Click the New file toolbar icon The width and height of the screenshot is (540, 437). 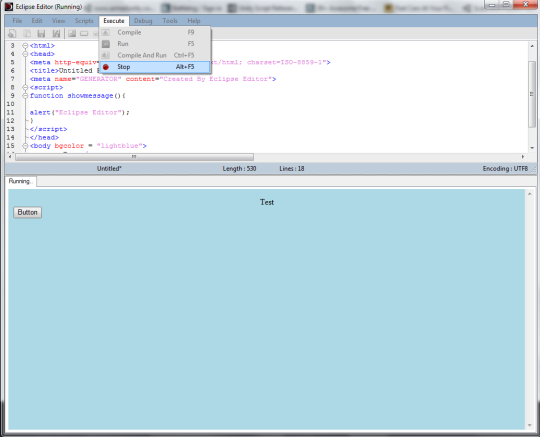(12, 33)
